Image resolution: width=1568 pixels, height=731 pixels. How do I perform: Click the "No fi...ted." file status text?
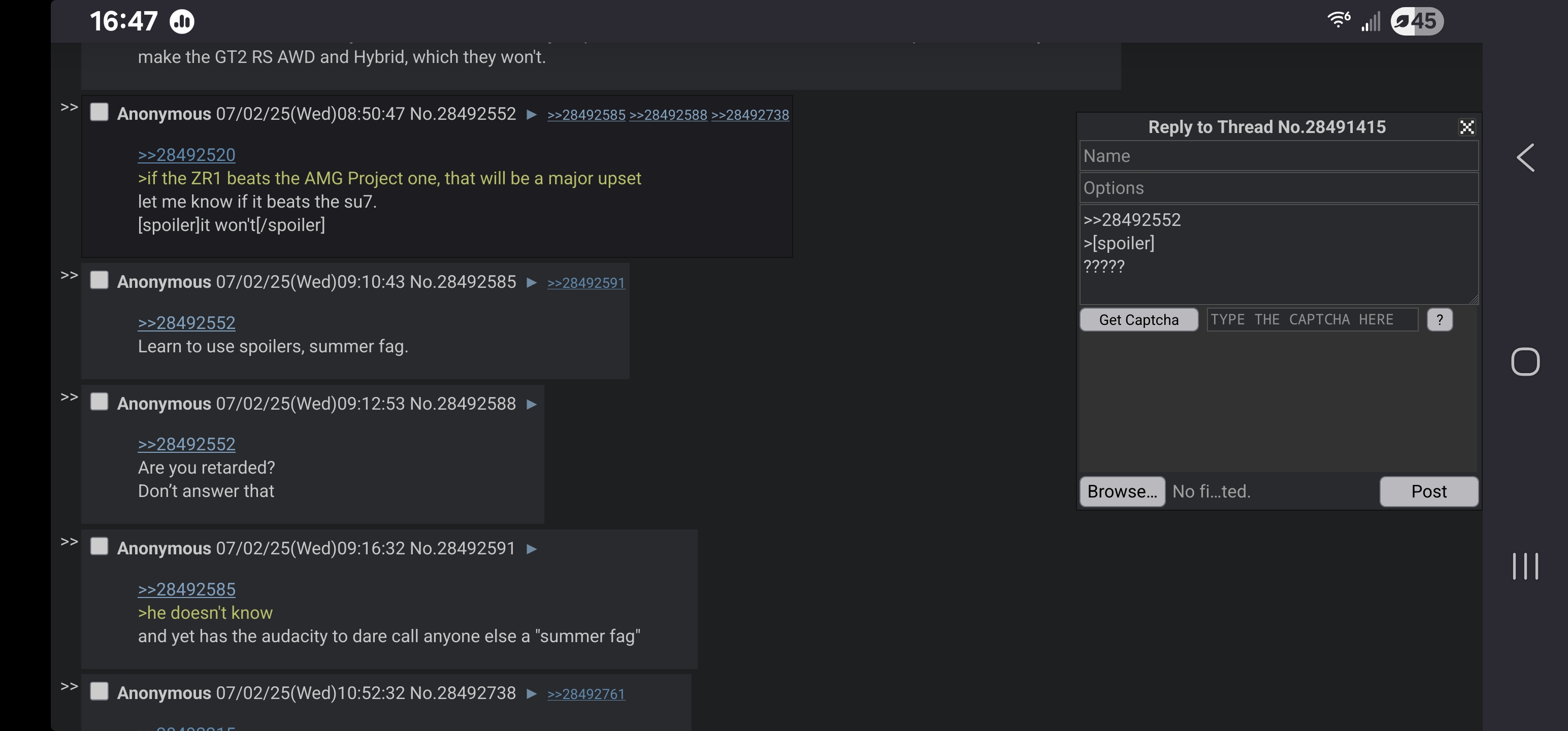point(1212,492)
